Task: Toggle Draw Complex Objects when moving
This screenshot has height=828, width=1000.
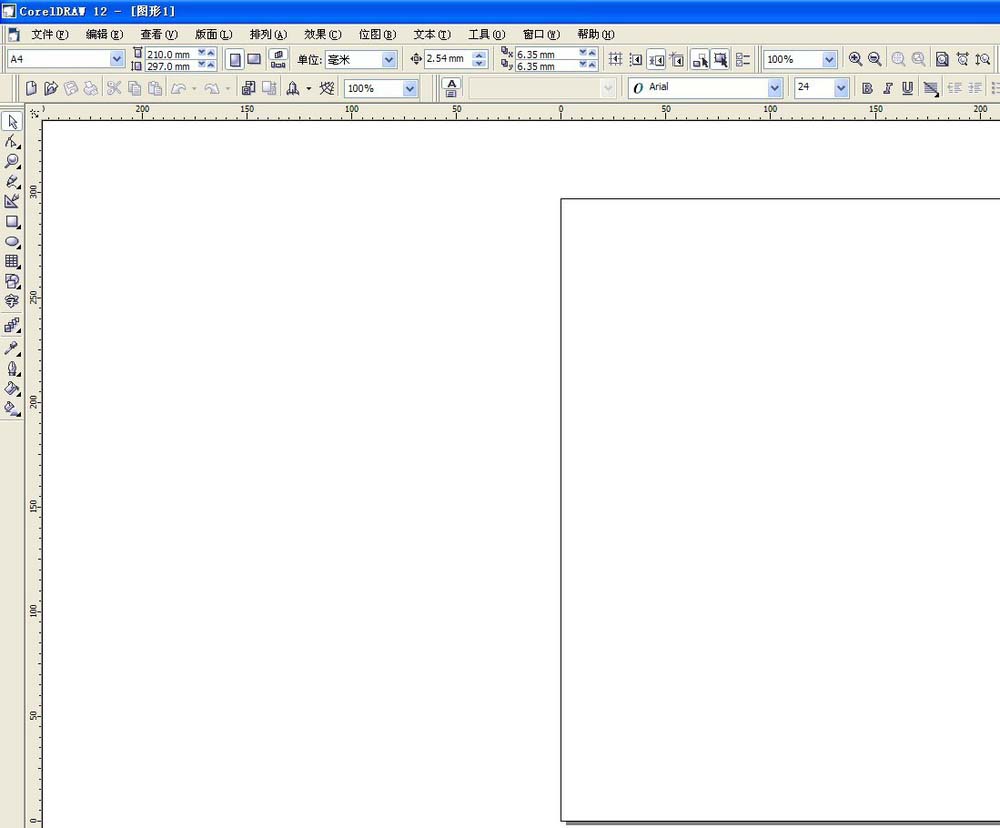Action: coord(700,59)
